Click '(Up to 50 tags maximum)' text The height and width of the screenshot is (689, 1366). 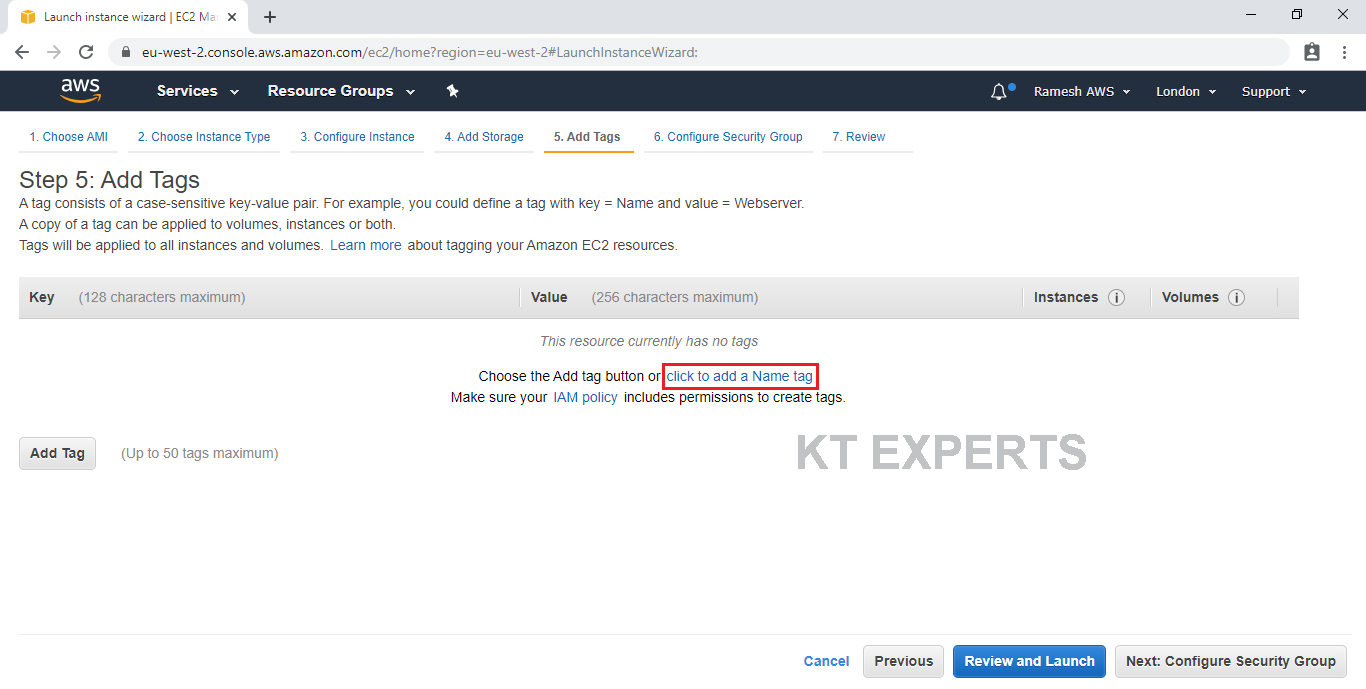(x=200, y=453)
